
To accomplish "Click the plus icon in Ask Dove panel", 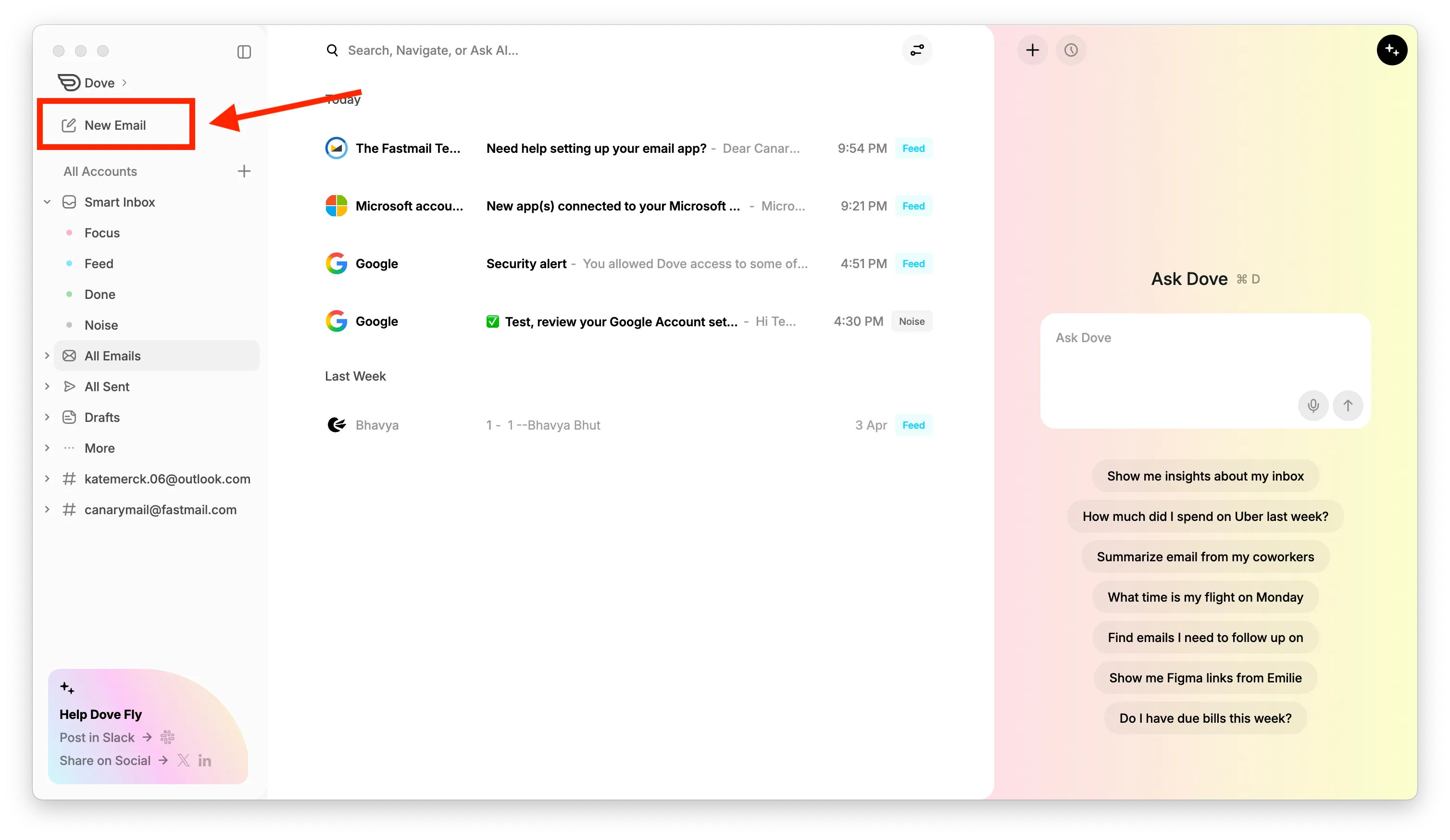I will 1032,50.
